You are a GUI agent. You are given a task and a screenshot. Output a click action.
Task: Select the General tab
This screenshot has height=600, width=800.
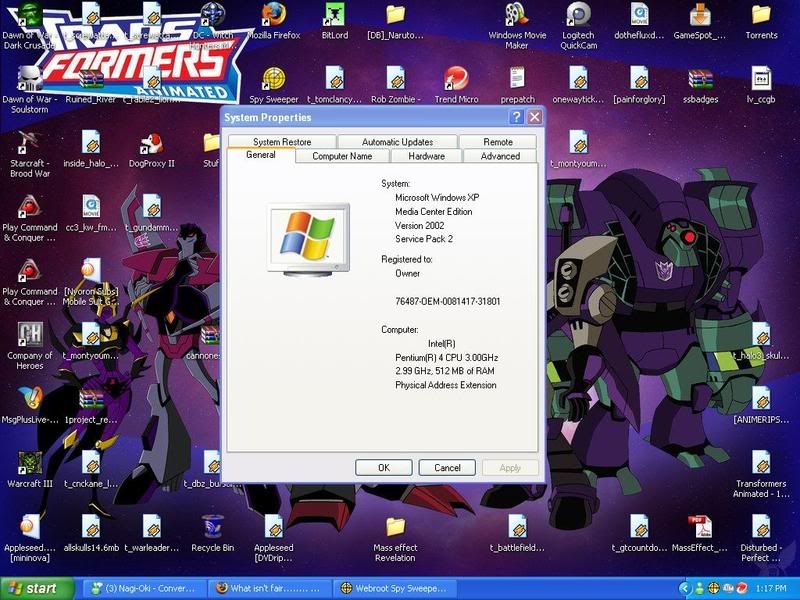261,155
